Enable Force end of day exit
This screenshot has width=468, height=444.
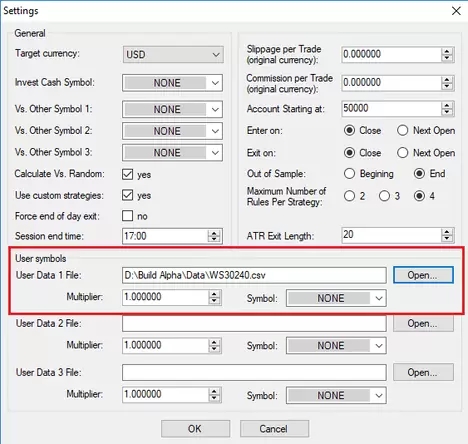(127, 216)
